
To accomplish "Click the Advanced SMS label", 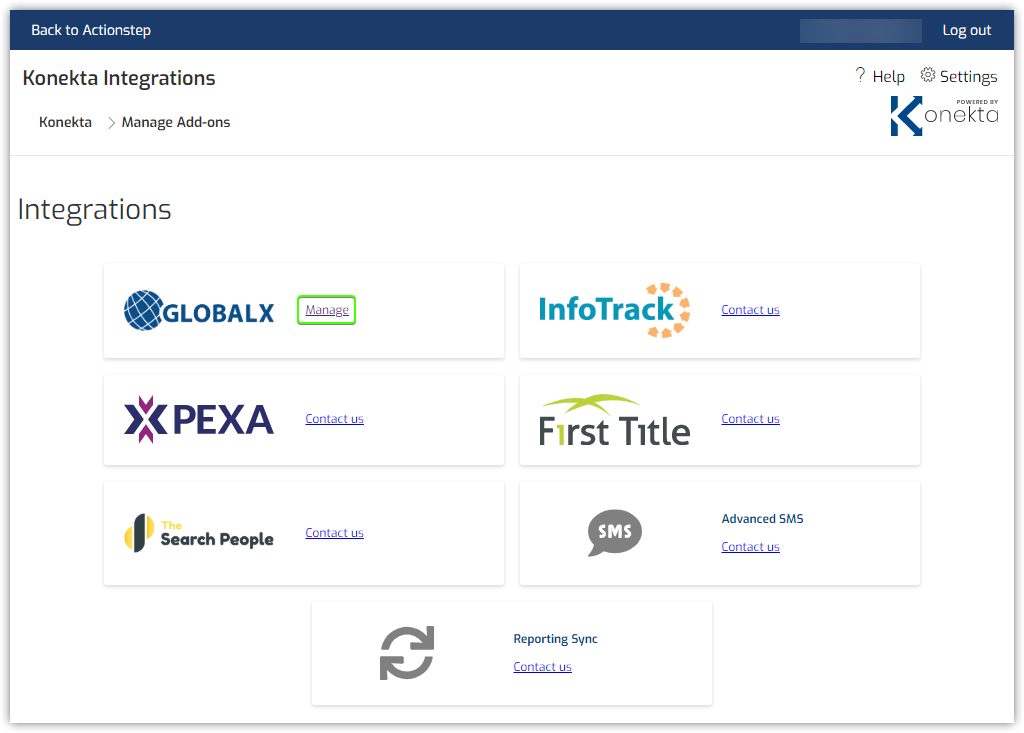I will [762, 519].
